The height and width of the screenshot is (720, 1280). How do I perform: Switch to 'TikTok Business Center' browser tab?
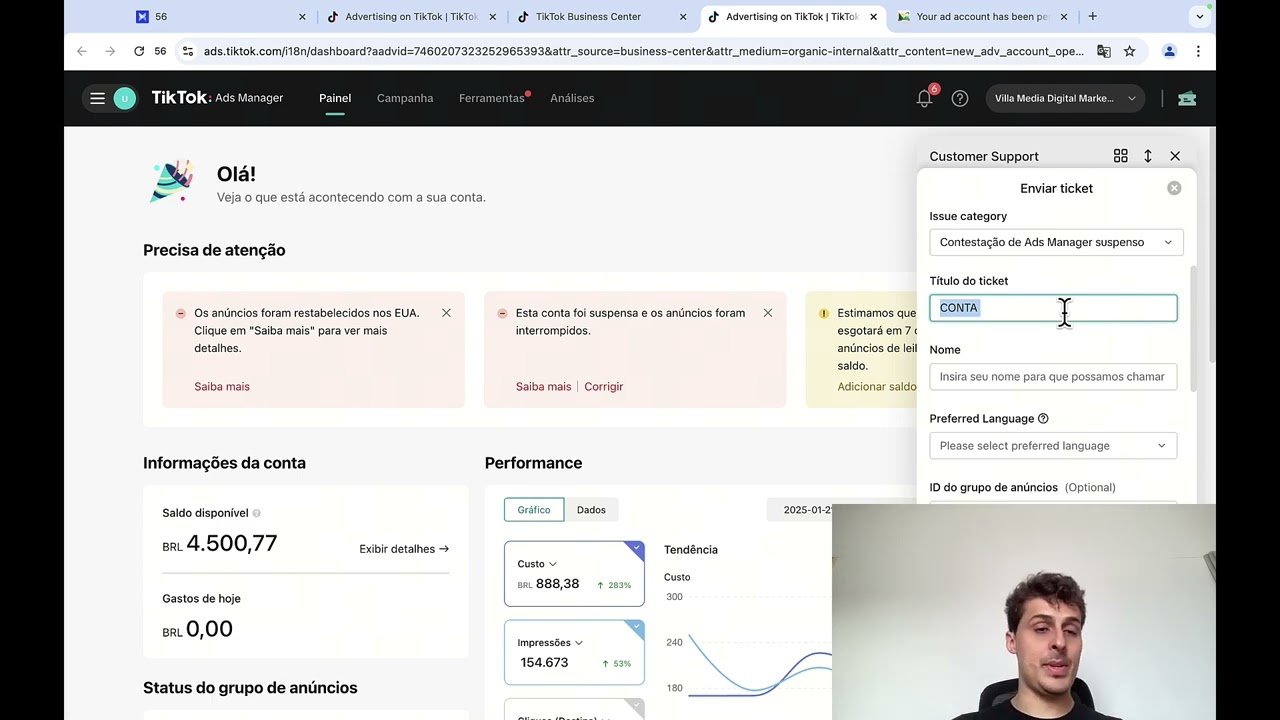coord(603,17)
